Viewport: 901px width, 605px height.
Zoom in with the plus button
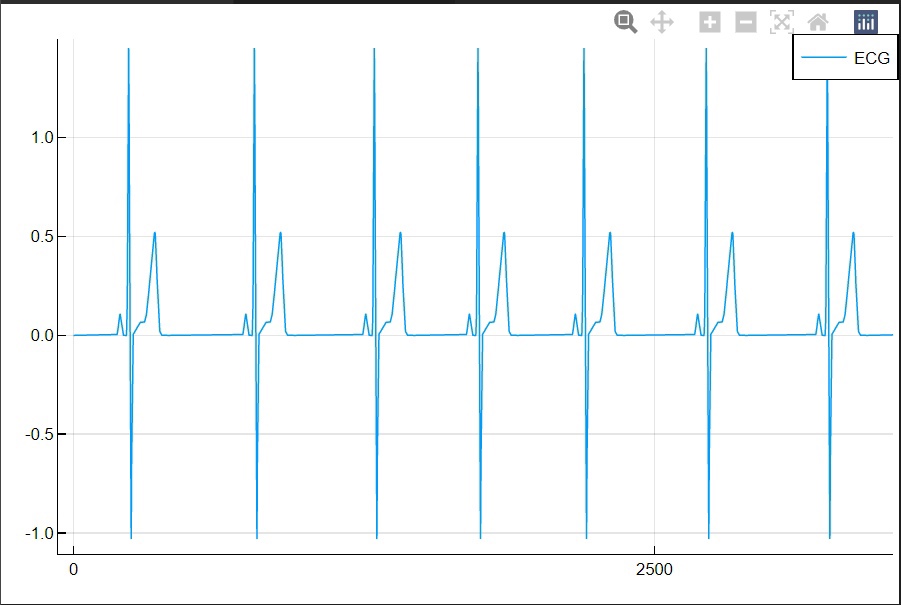tap(710, 22)
